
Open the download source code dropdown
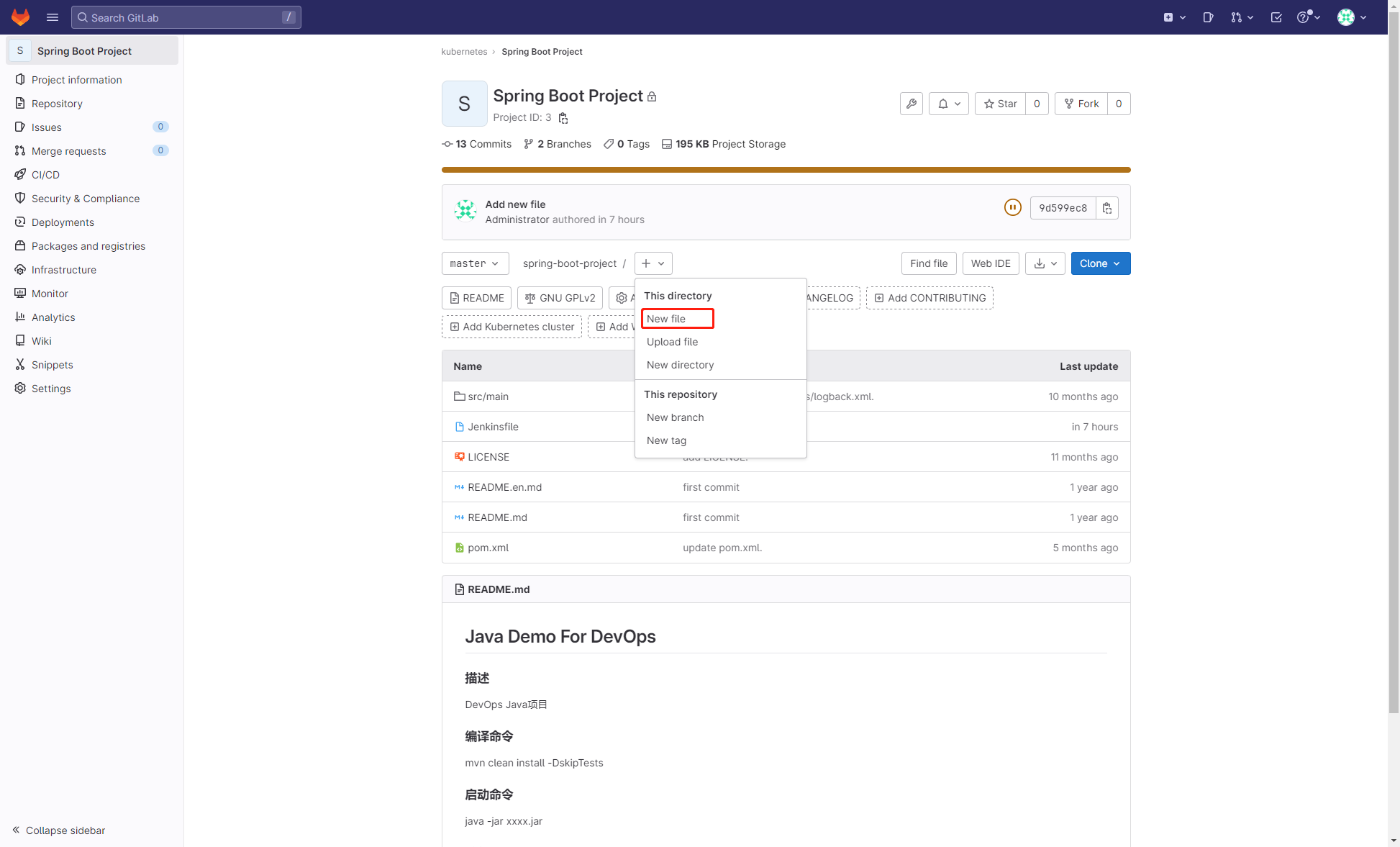tap(1045, 263)
